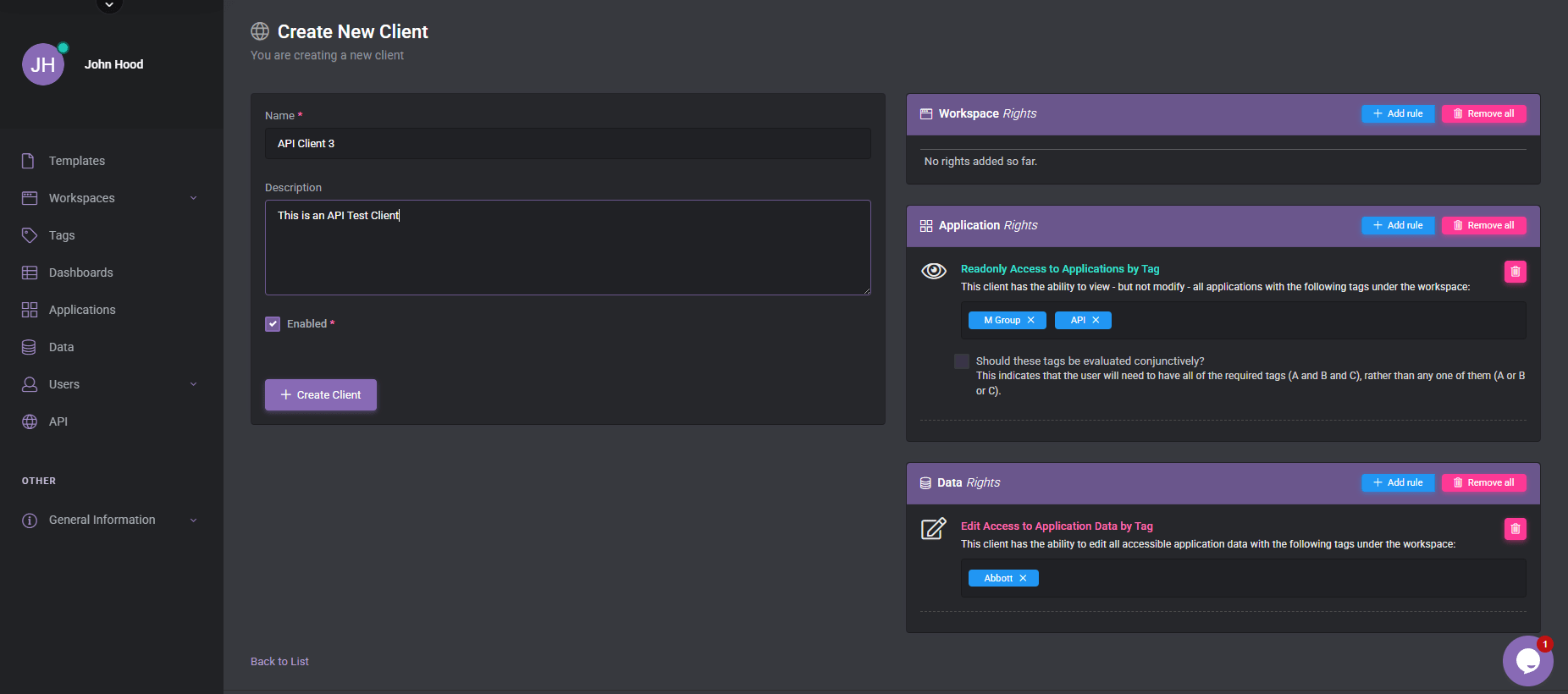Collapse the top sidebar chevron icon
The height and width of the screenshot is (694, 1568).
(x=109, y=5)
